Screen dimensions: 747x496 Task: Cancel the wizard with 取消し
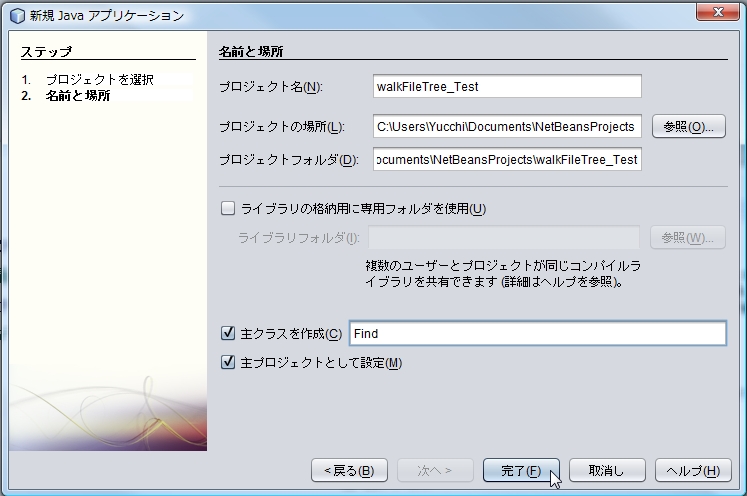pos(606,471)
